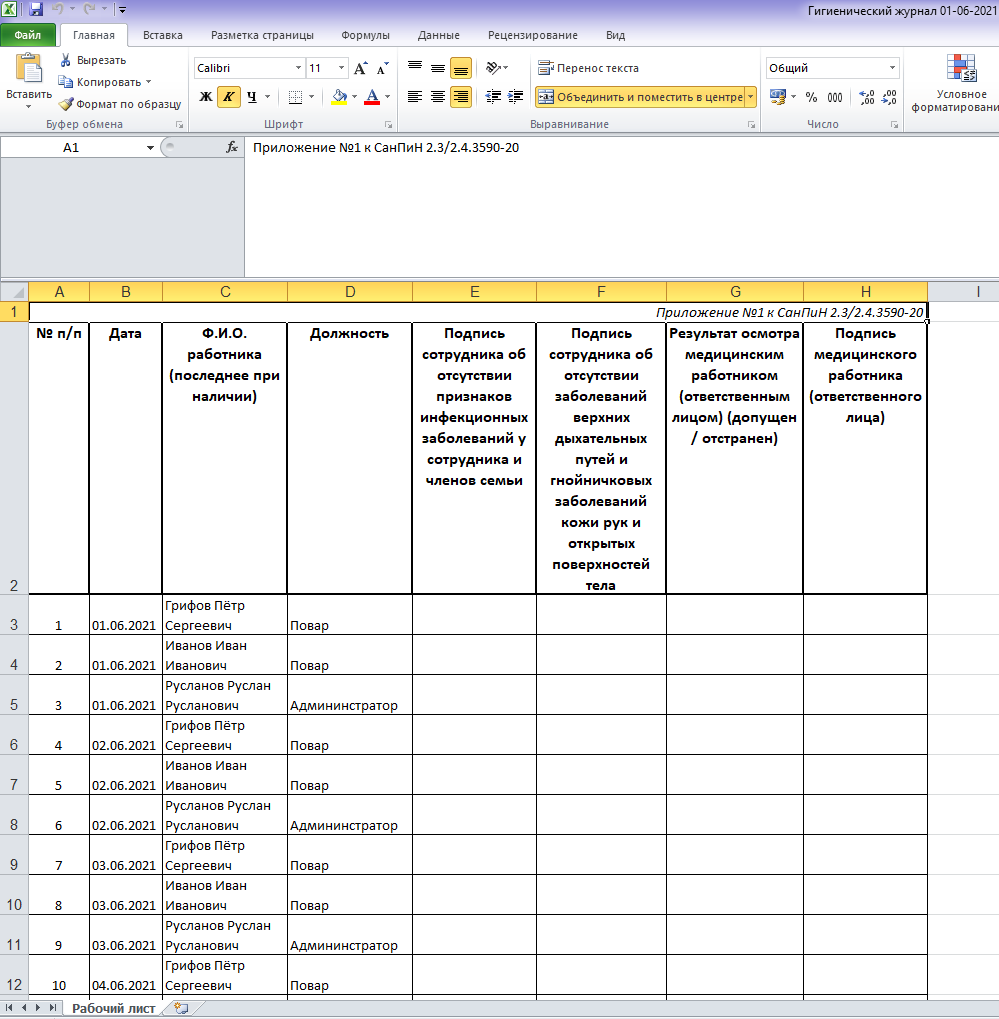Open the Общий number format dropdown
This screenshot has height=1019, width=999.
[892, 68]
